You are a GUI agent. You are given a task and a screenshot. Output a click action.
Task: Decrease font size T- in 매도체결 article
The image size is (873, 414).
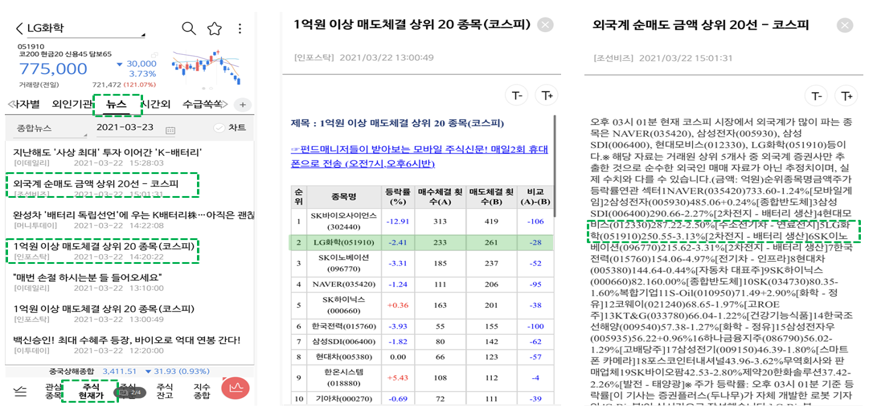516,96
